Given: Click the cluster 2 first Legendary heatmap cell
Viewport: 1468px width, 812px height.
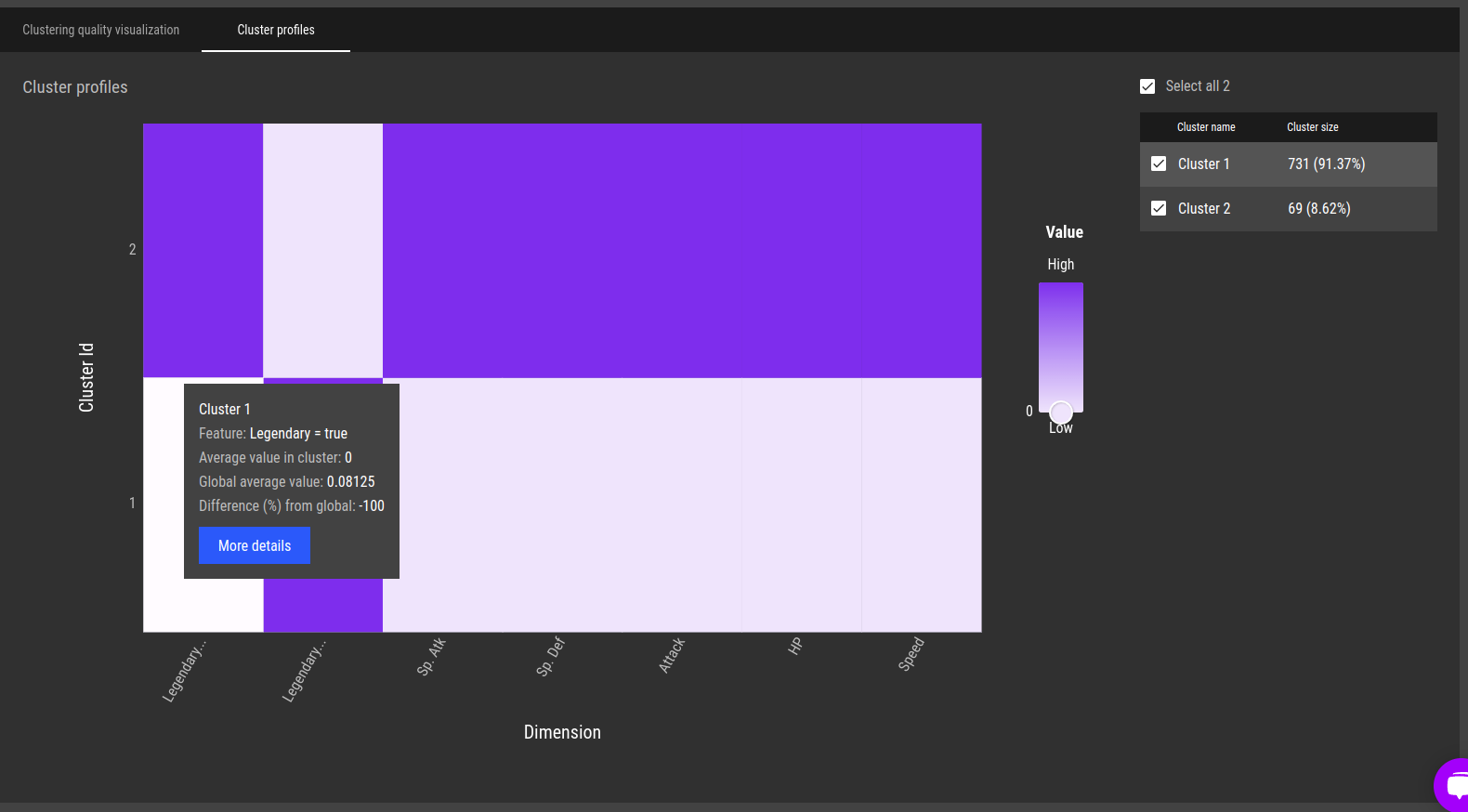Looking at the screenshot, I should pyautogui.click(x=203, y=251).
